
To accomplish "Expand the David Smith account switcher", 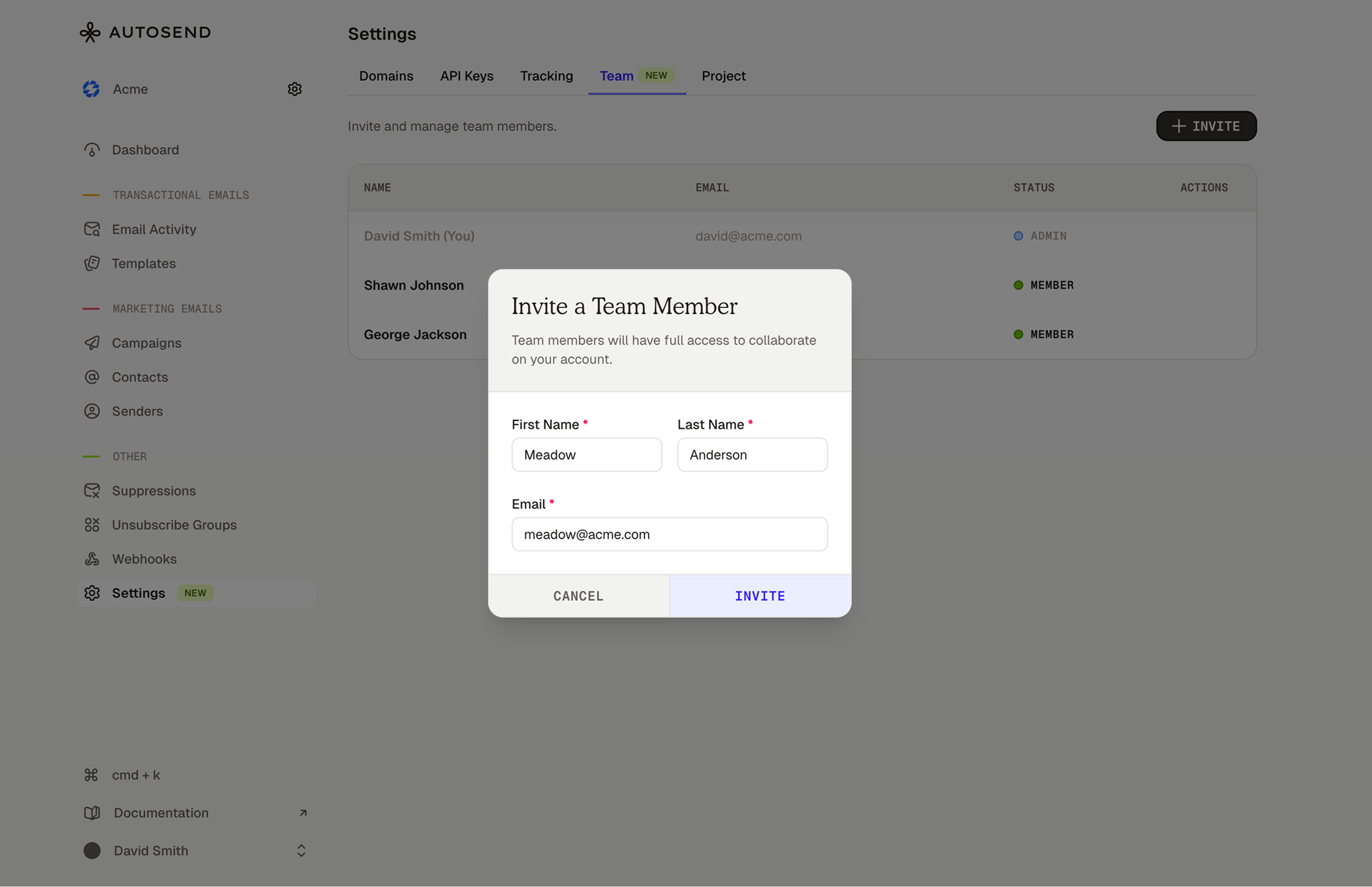I will point(301,851).
